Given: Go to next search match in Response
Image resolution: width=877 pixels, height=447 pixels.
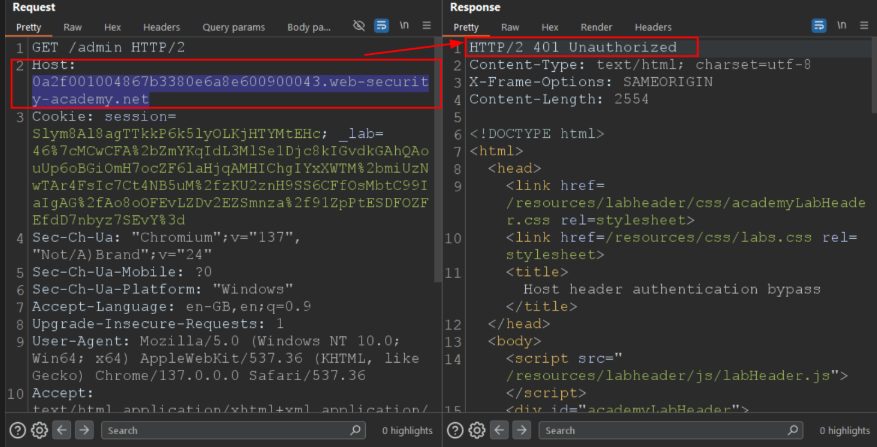Looking at the screenshot, I should [x=522, y=430].
